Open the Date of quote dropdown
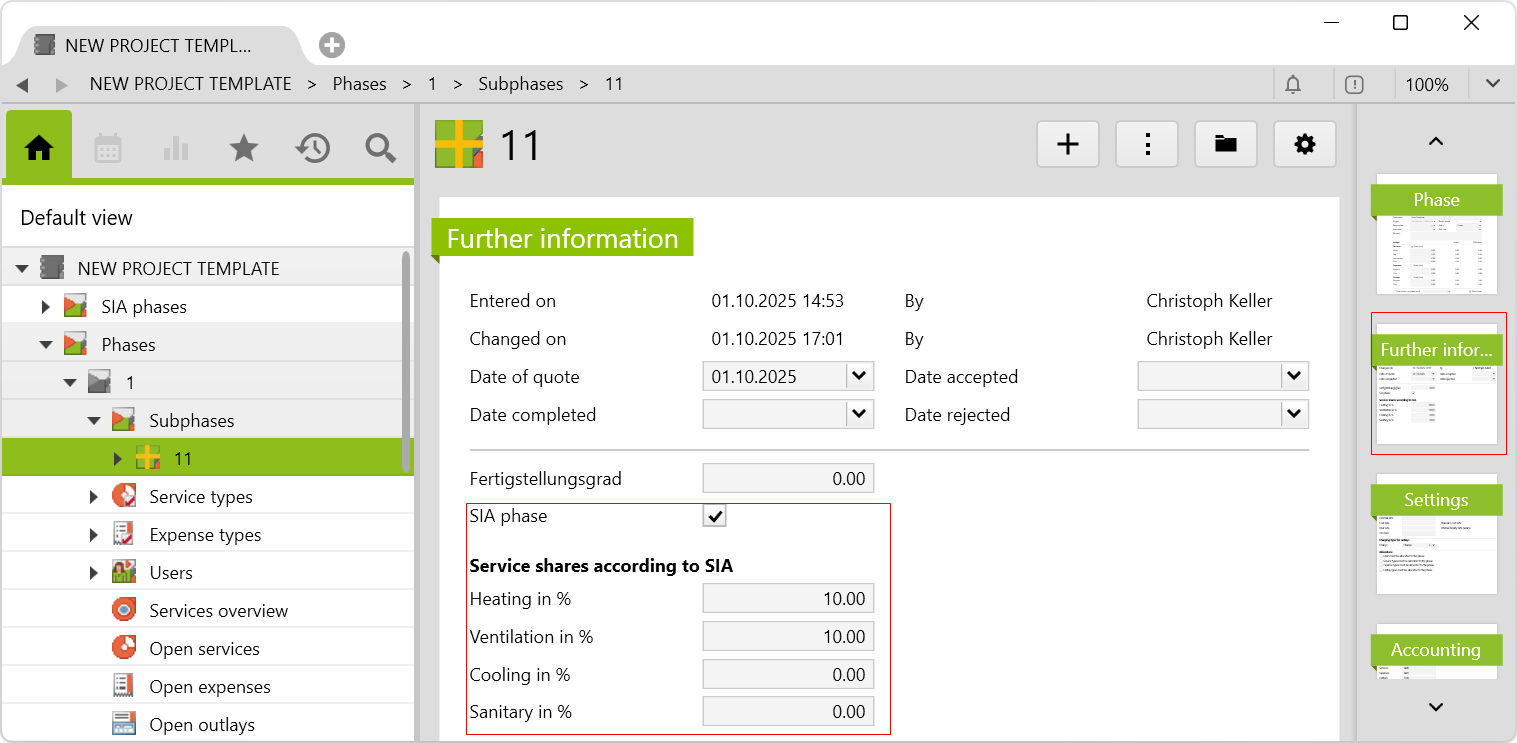 pyautogui.click(x=859, y=377)
